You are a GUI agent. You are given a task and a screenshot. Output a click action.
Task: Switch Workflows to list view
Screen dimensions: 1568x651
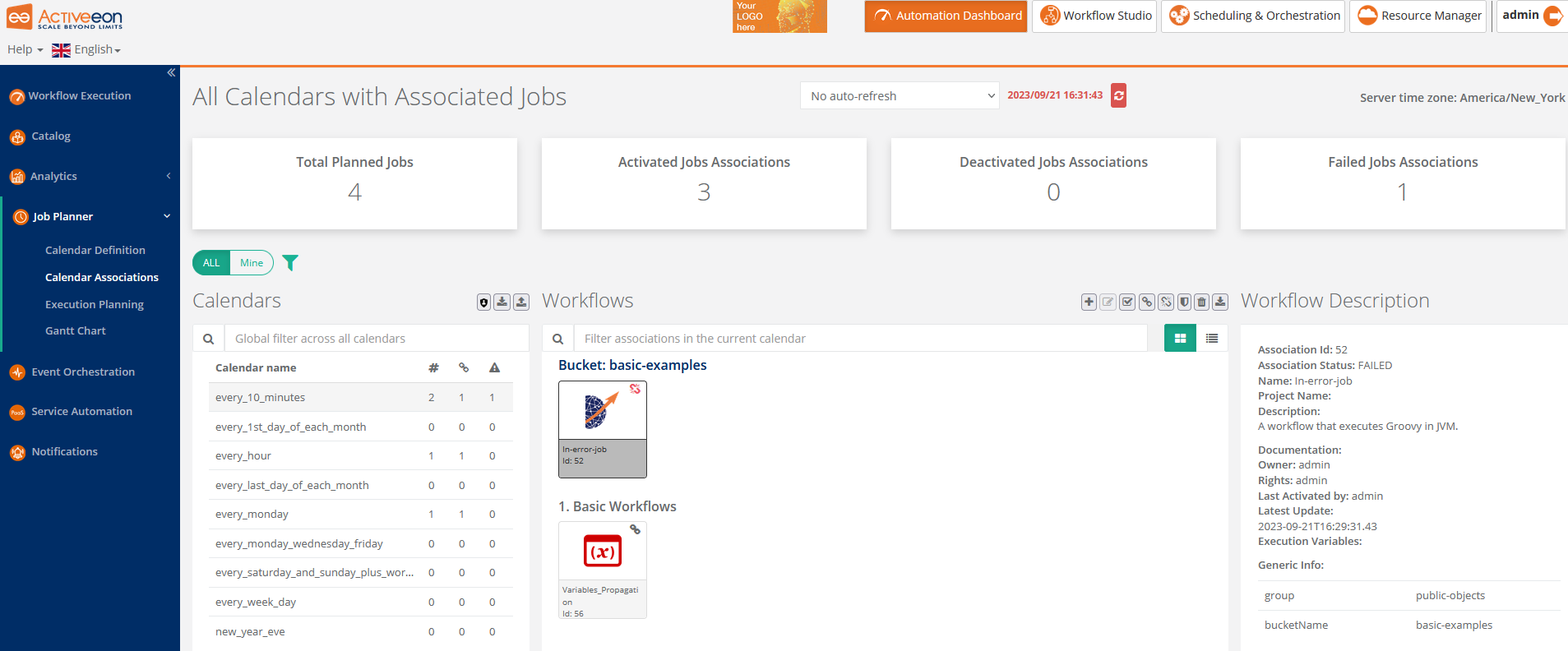pos(1212,338)
